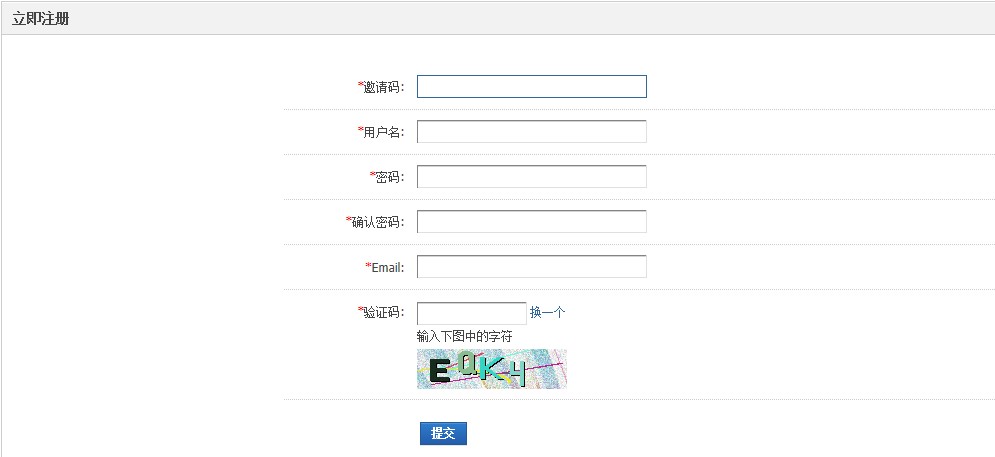Click the red asterisk beside 邀请码
This screenshot has width=995, height=457.
[x=360, y=86]
